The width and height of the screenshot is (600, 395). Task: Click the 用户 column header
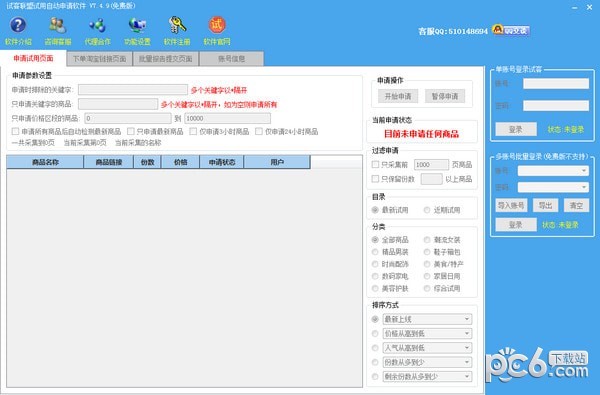pyautogui.click(x=277, y=162)
